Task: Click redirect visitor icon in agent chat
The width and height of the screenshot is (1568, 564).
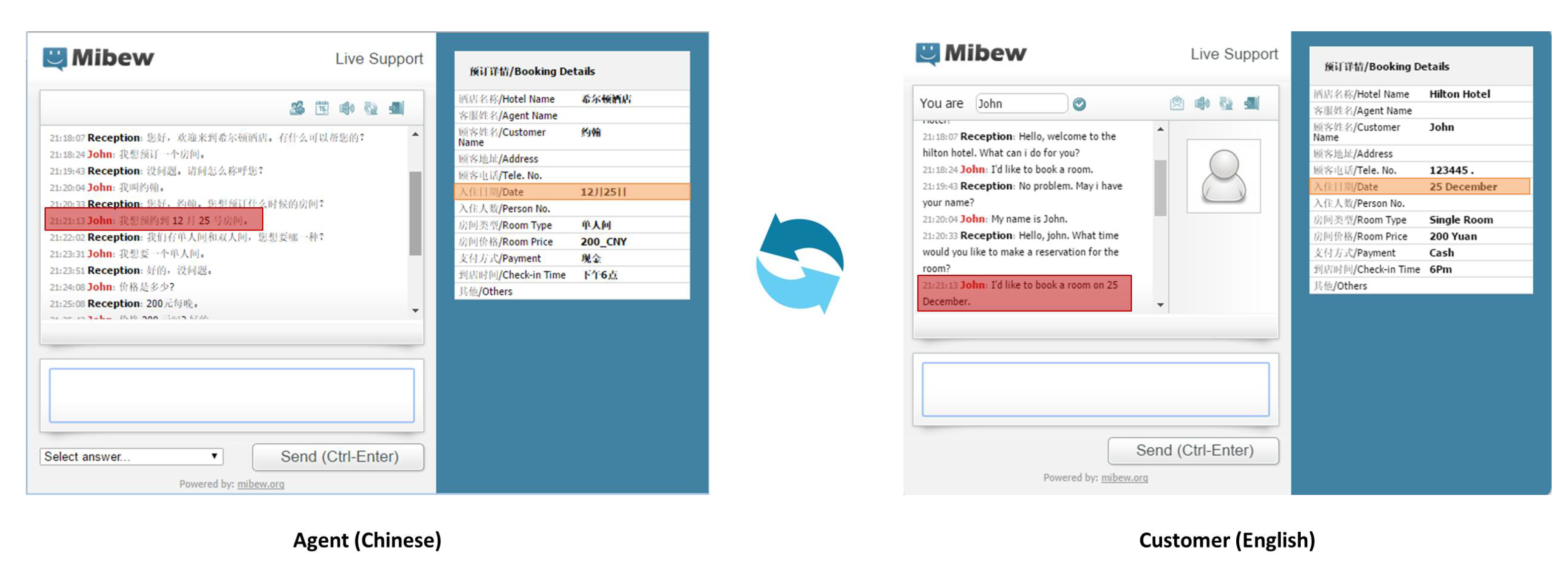Action: [x=297, y=108]
